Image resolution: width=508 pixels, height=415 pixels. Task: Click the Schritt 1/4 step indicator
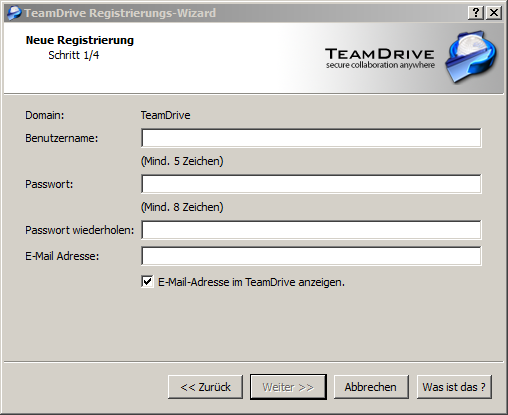coord(74,55)
